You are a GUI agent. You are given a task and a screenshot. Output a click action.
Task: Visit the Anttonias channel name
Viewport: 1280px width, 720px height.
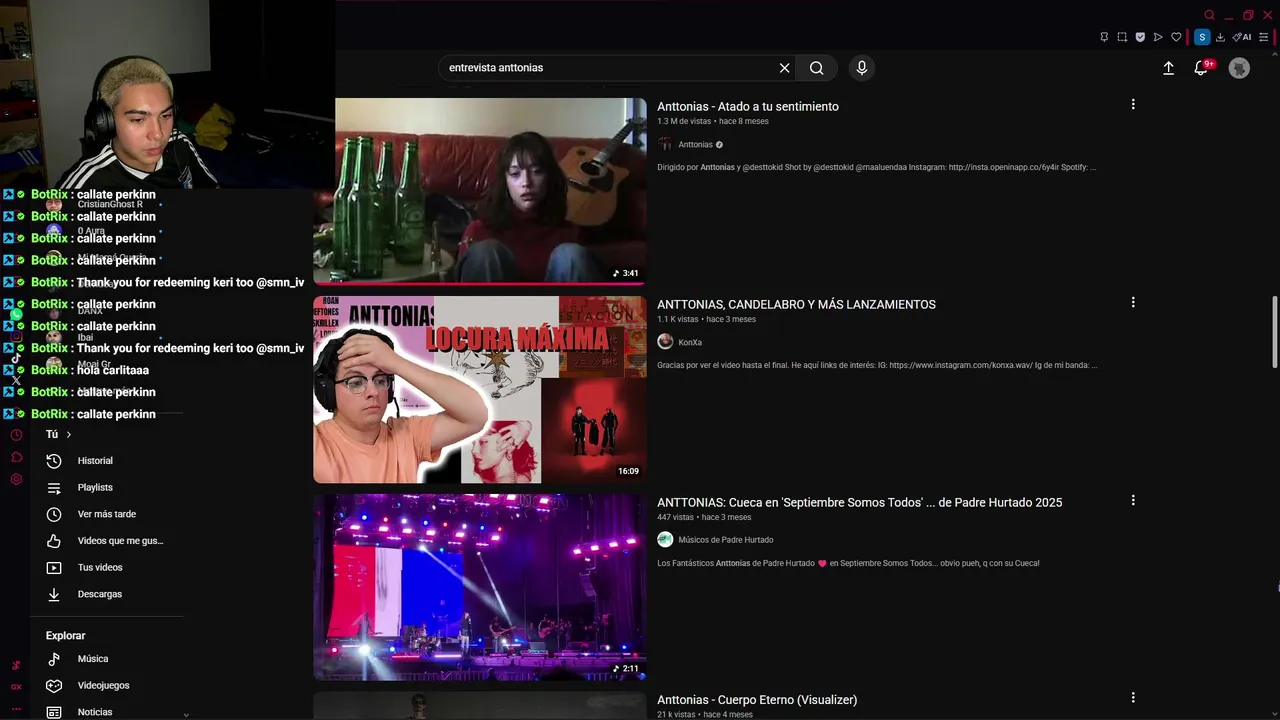(695, 145)
